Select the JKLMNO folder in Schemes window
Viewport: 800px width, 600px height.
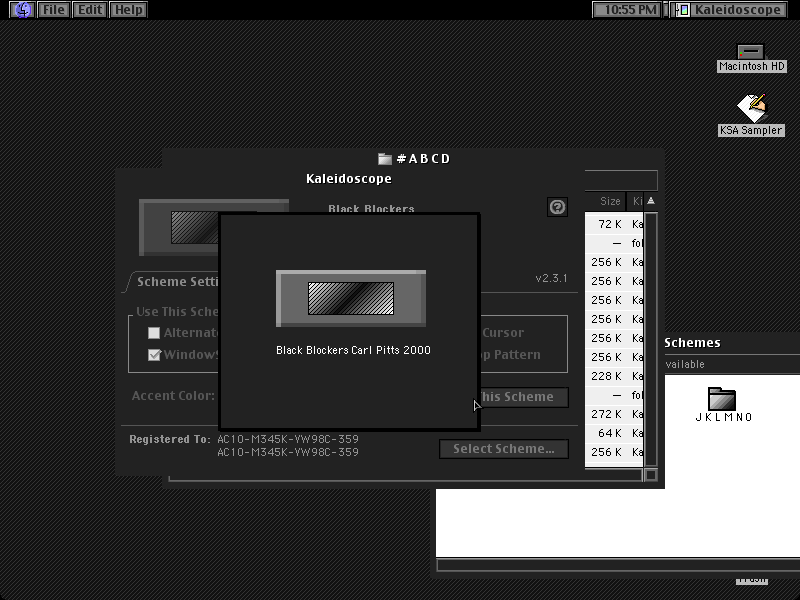pyautogui.click(x=723, y=405)
